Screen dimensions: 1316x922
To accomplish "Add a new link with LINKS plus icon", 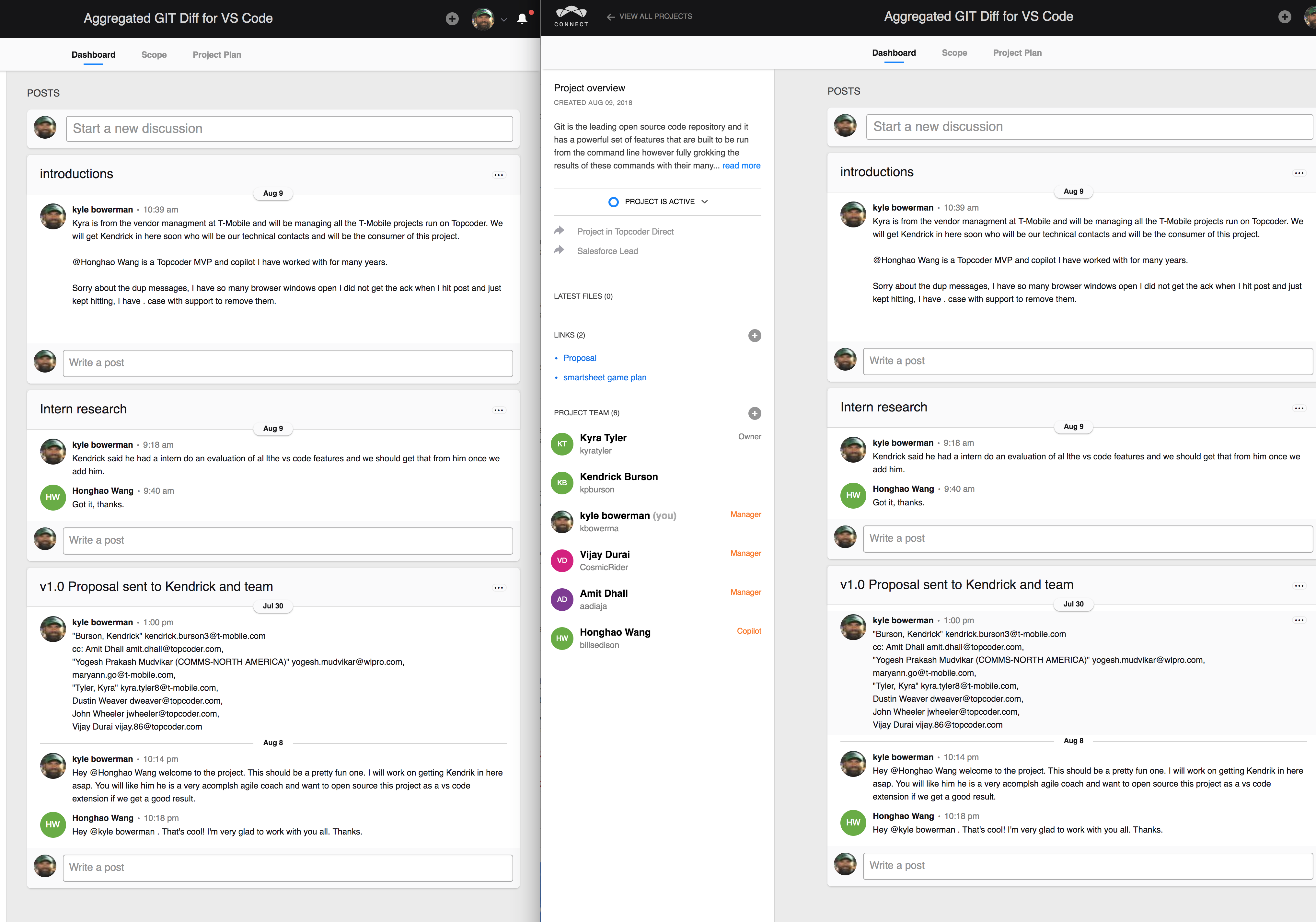I will pos(754,336).
